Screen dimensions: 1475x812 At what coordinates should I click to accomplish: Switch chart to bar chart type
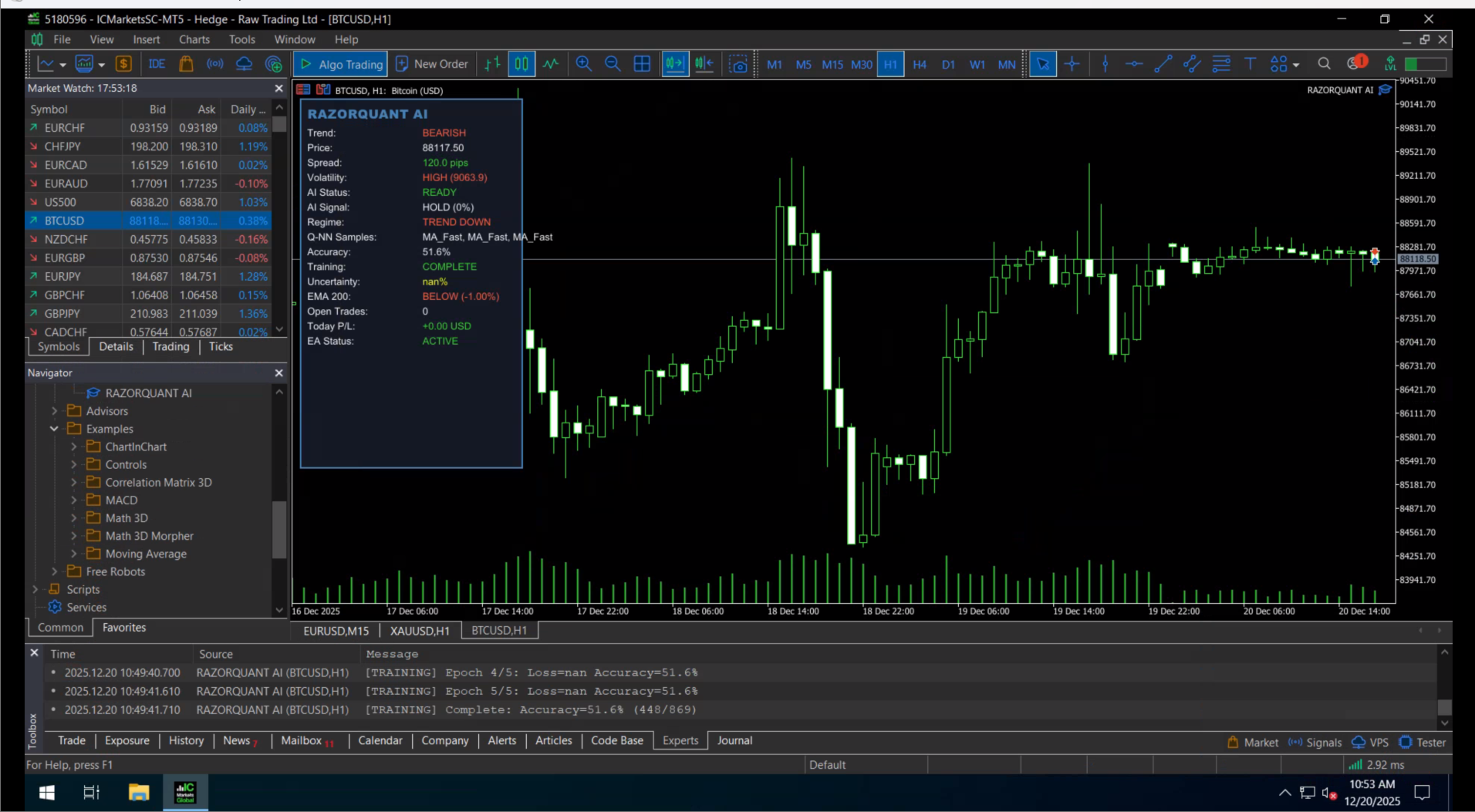point(492,64)
